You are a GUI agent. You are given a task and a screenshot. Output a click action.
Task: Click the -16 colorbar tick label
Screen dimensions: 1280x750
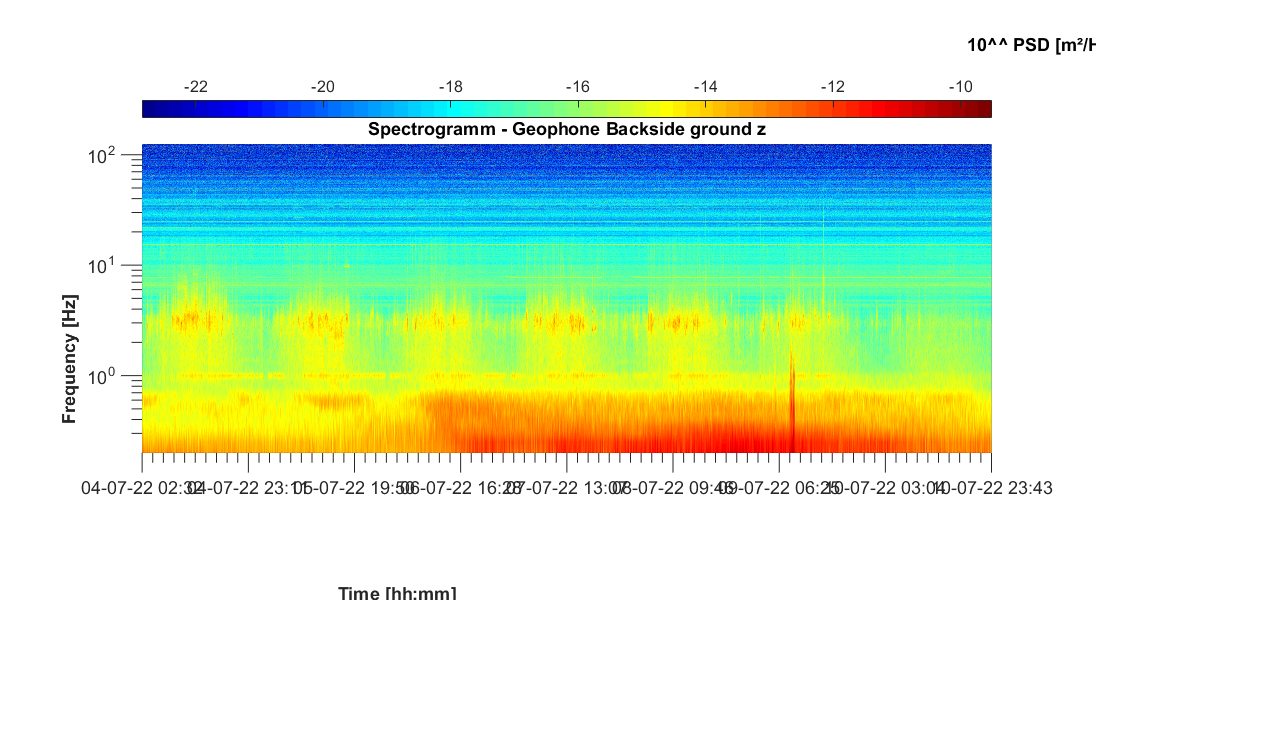point(577,87)
